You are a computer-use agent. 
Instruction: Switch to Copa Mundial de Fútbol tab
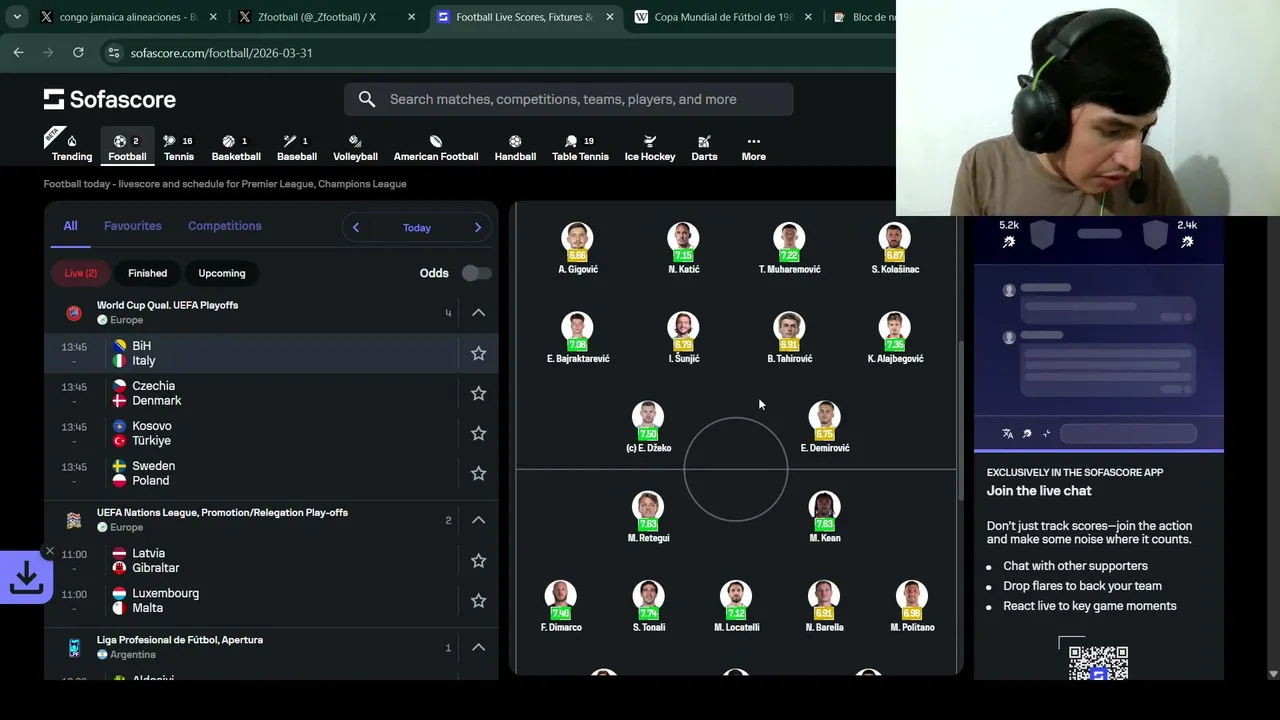coord(724,17)
